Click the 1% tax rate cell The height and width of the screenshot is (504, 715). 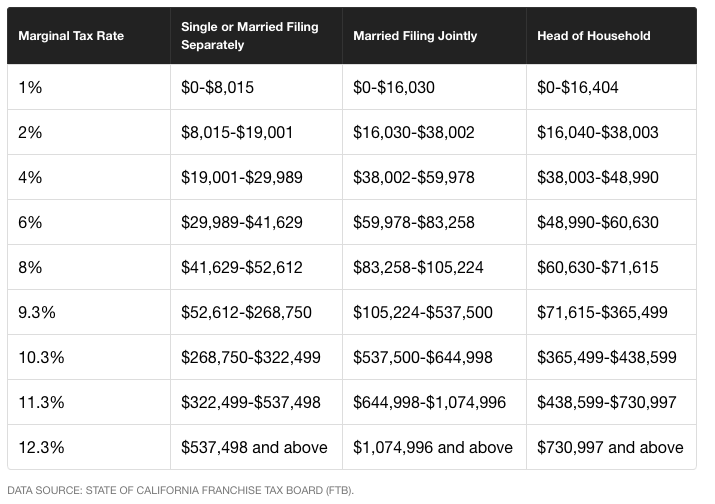[31, 87]
